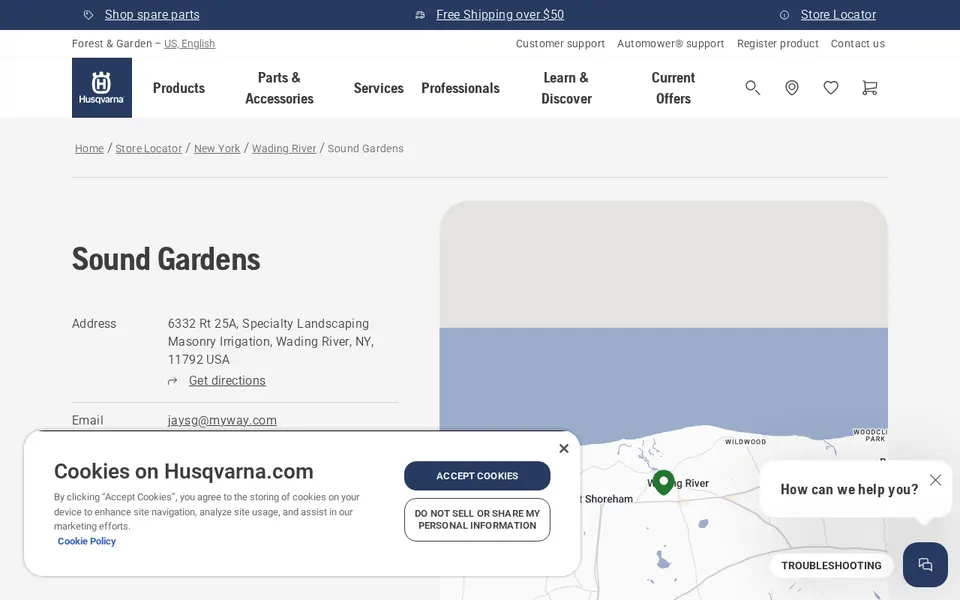Screen dimensions: 960x600
Task: Click Get directions link
Action: 227,381
